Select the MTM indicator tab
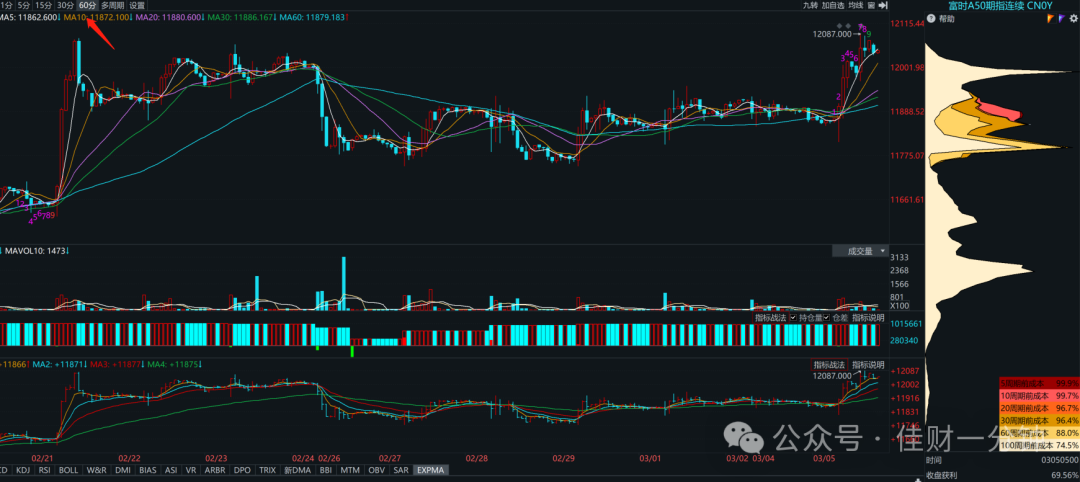The height and width of the screenshot is (482, 1080). (349, 470)
